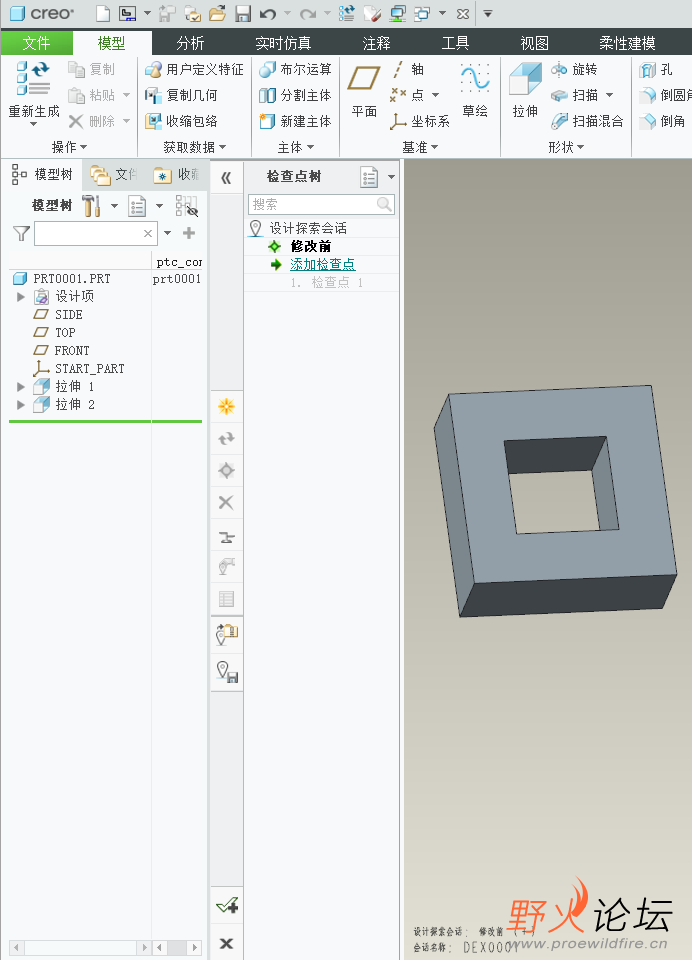692x960 pixels.
Task: Open the 文件 menu tab
Action: click(x=36, y=43)
